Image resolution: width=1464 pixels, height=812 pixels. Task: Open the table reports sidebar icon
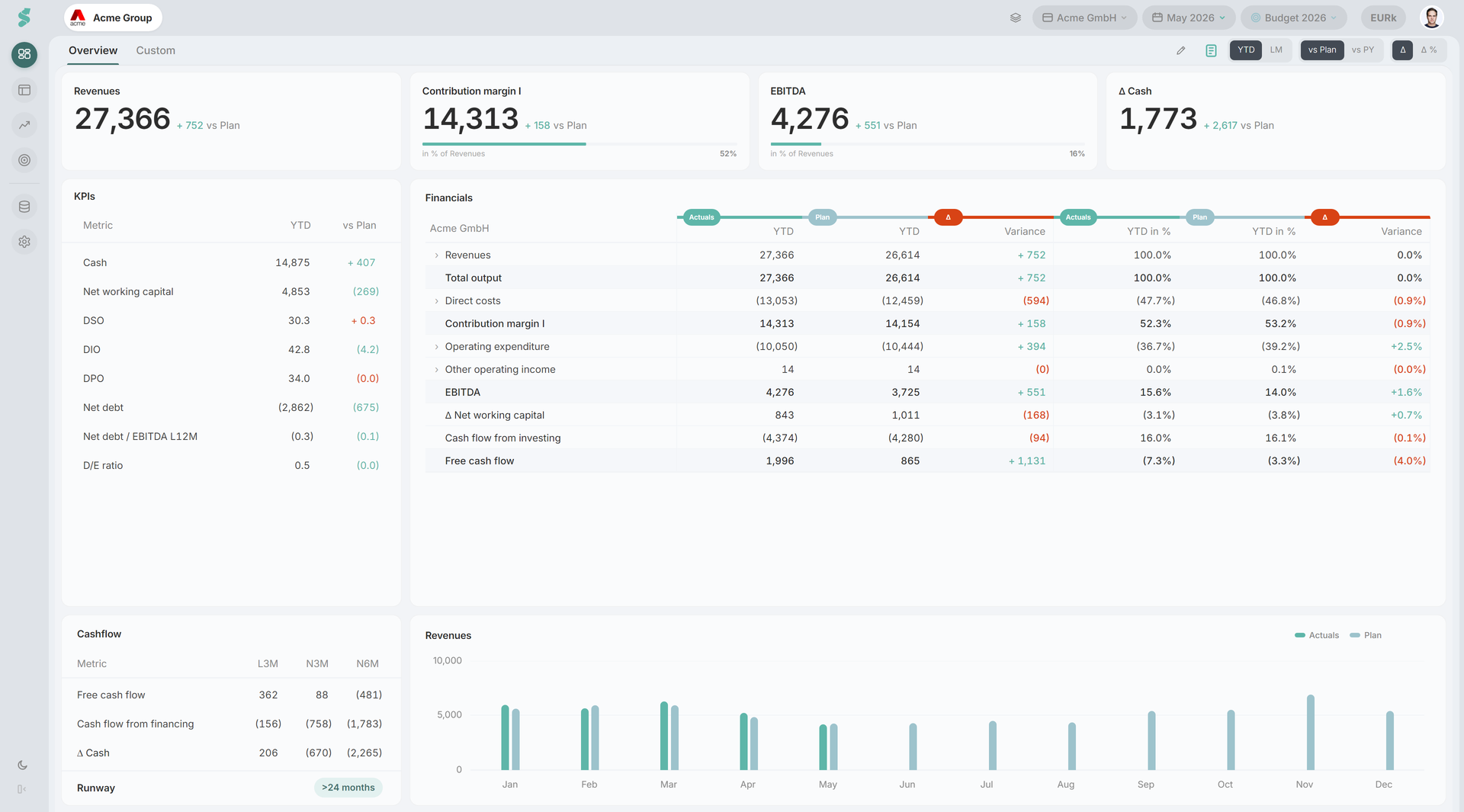click(24, 90)
